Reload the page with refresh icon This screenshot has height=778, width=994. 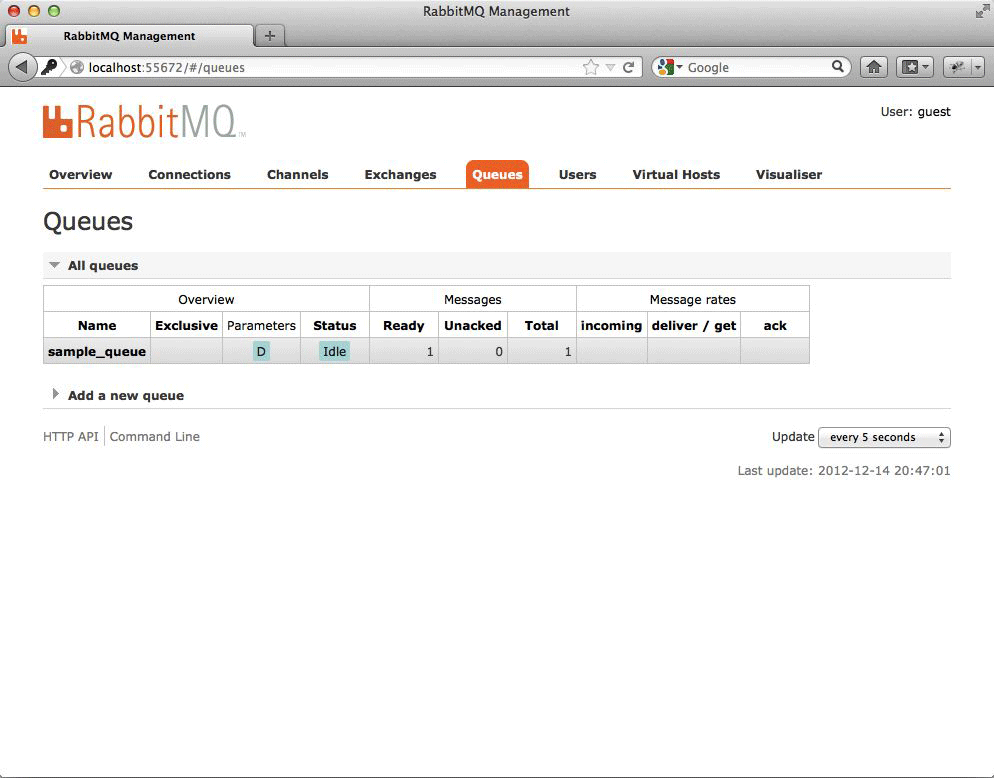[628, 67]
